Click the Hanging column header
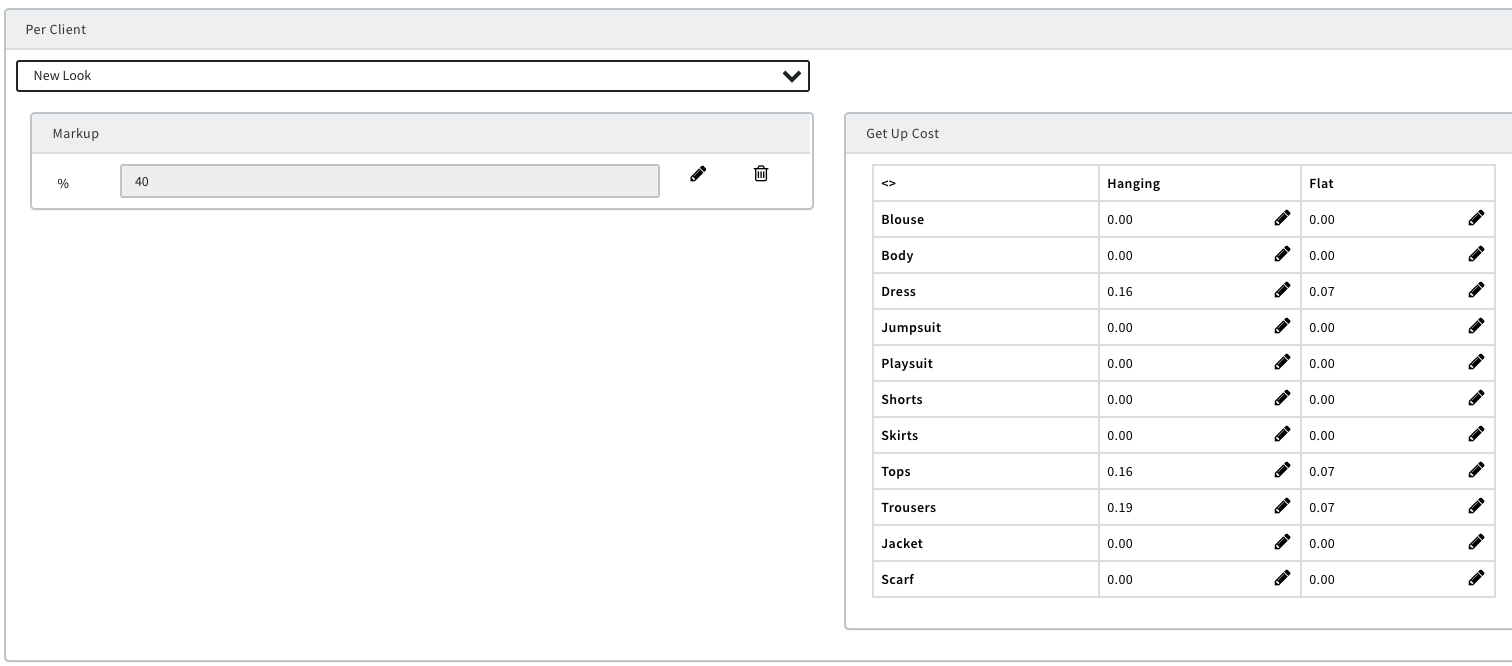The height and width of the screenshot is (666, 1512). click(x=1133, y=184)
